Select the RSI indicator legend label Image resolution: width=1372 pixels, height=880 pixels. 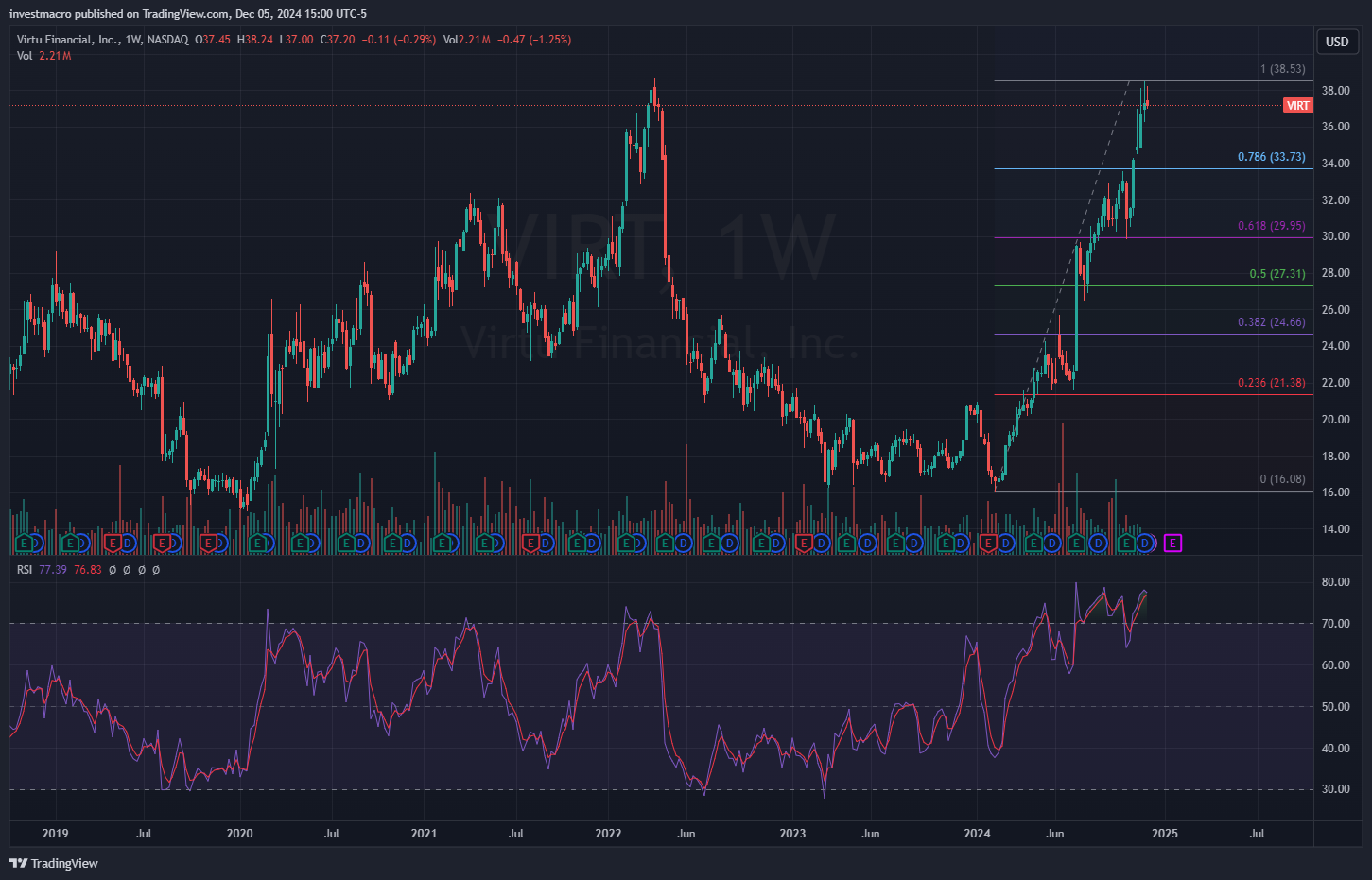pyautogui.click(x=25, y=570)
